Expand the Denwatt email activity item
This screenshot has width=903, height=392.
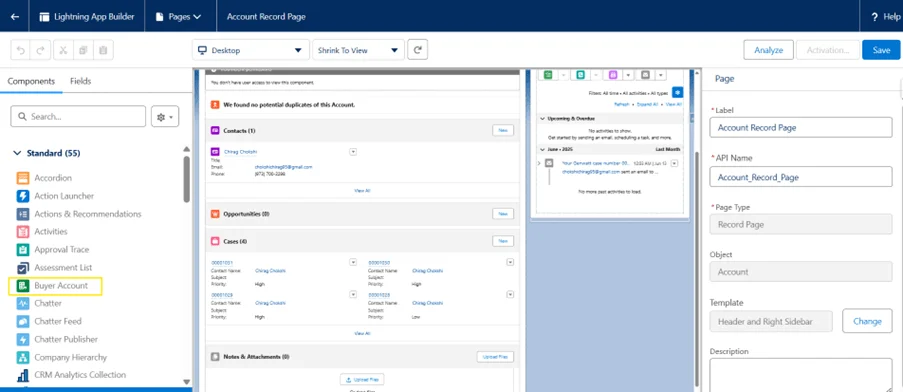[539, 163]
